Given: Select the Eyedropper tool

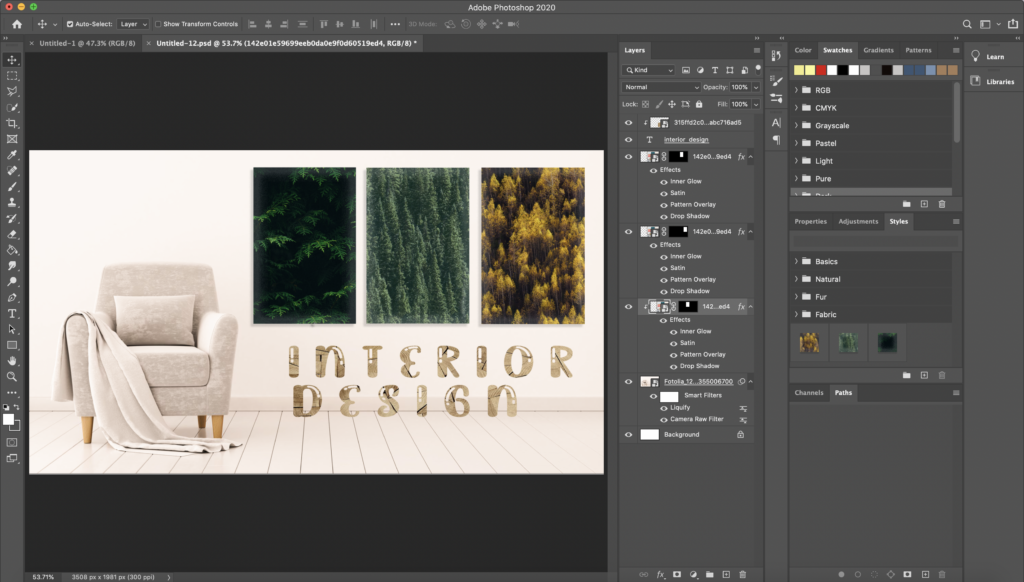Looking at the screenshot, I should pos(12,155).
